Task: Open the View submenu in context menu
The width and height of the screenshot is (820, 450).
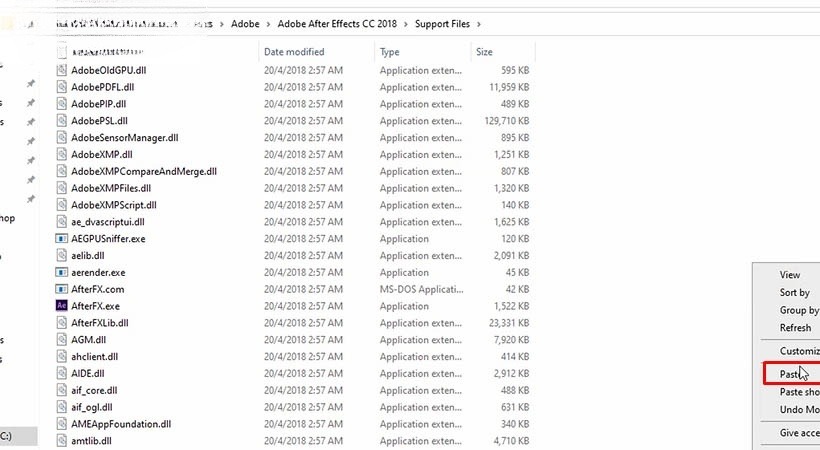Action: tap(790, 275)
